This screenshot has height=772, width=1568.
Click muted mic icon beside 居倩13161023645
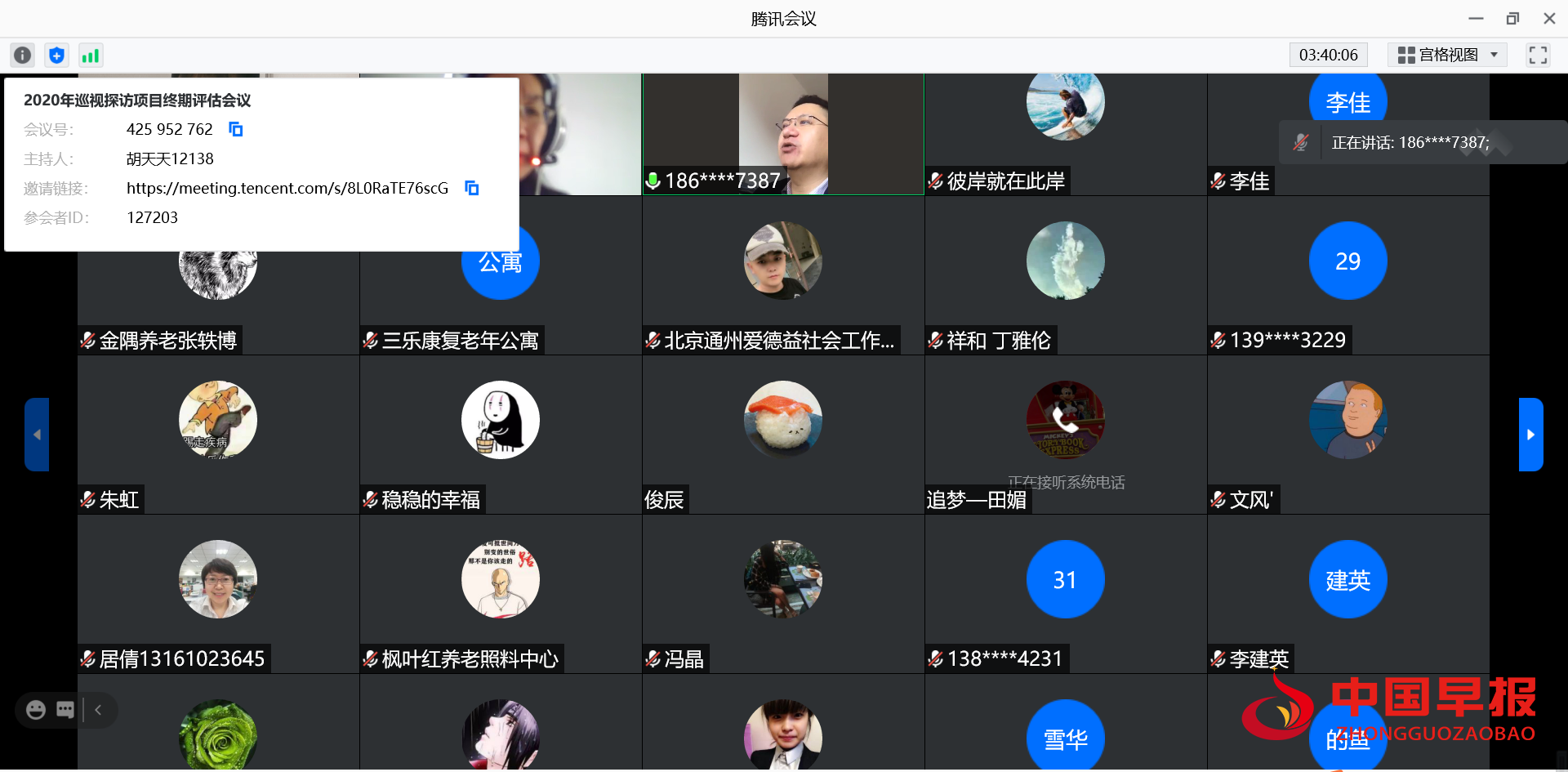click(88, 659)
